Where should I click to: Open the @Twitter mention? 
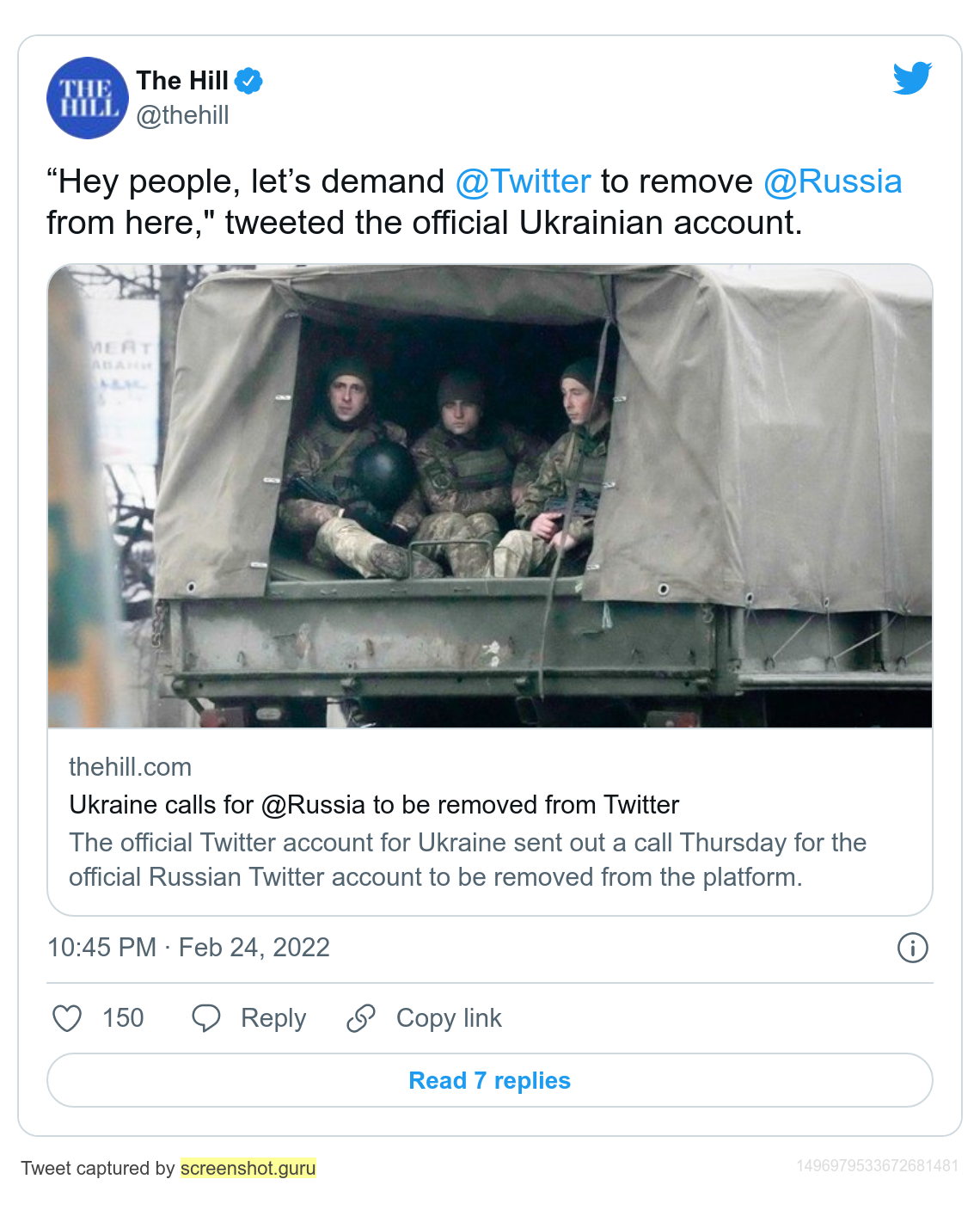coord(523,181)
